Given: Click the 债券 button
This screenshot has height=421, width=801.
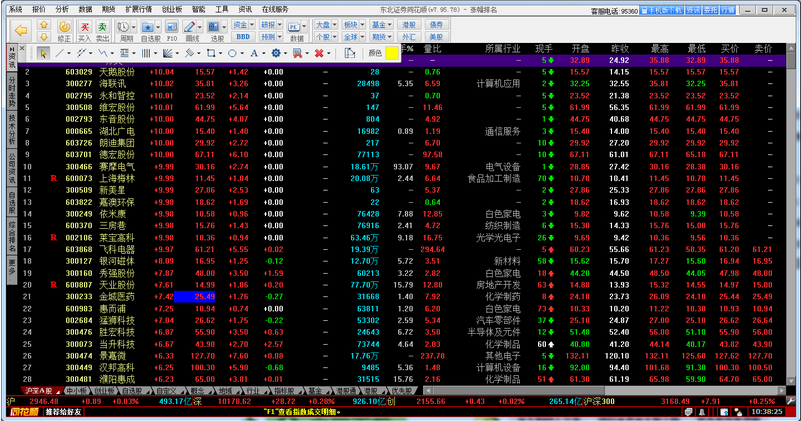Looking at the screenshot, I should (x=436, y=25).
